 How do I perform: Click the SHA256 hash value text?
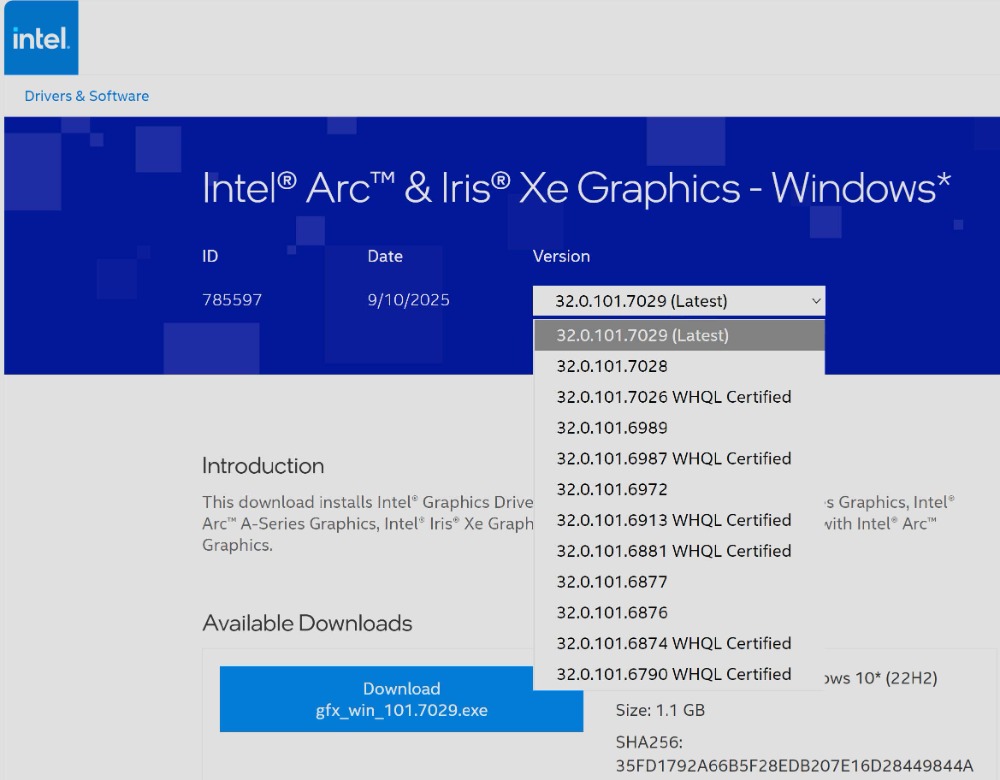pyautogui.click(x=793, y=766)
